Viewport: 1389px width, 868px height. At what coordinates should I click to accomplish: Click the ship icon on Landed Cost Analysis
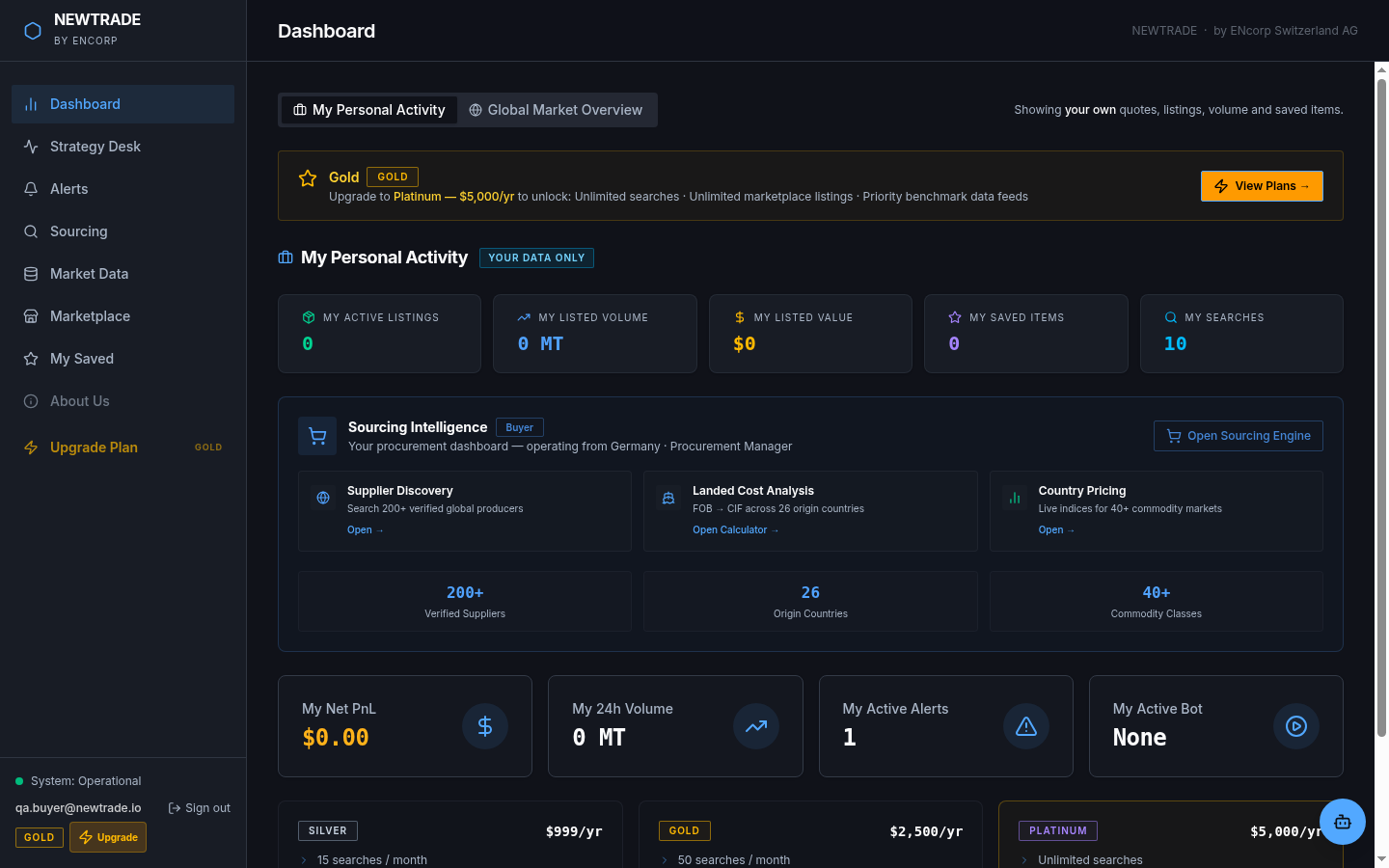(x=668, y=498)
